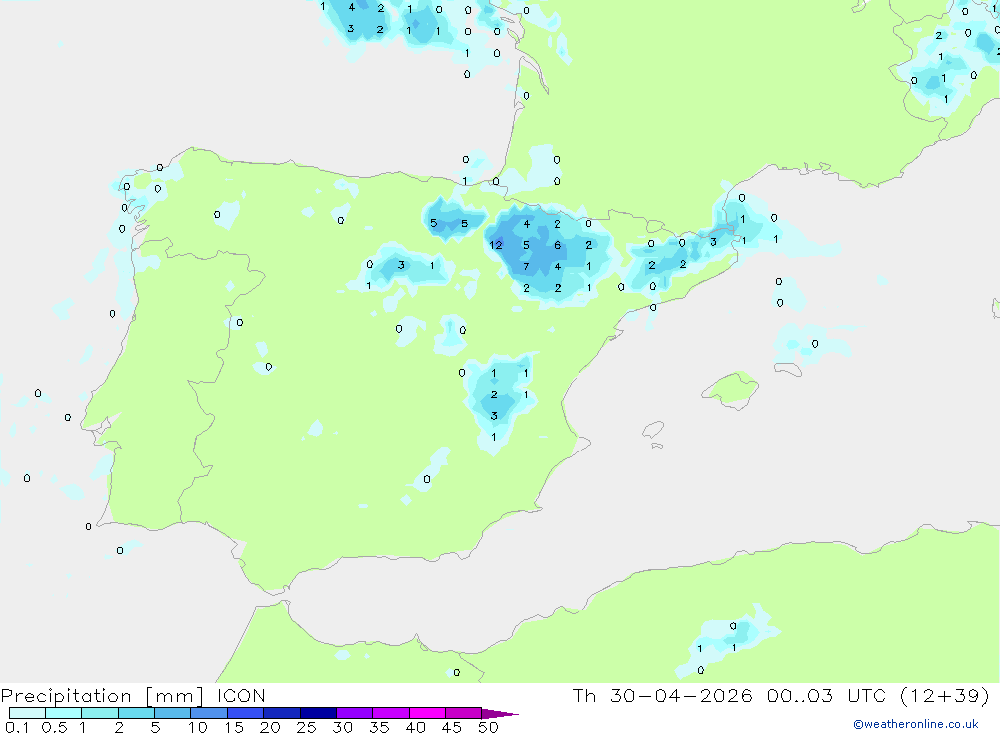Click the Mallorca island on the map
Screen dimensions: 1000x733
[730, 389]
